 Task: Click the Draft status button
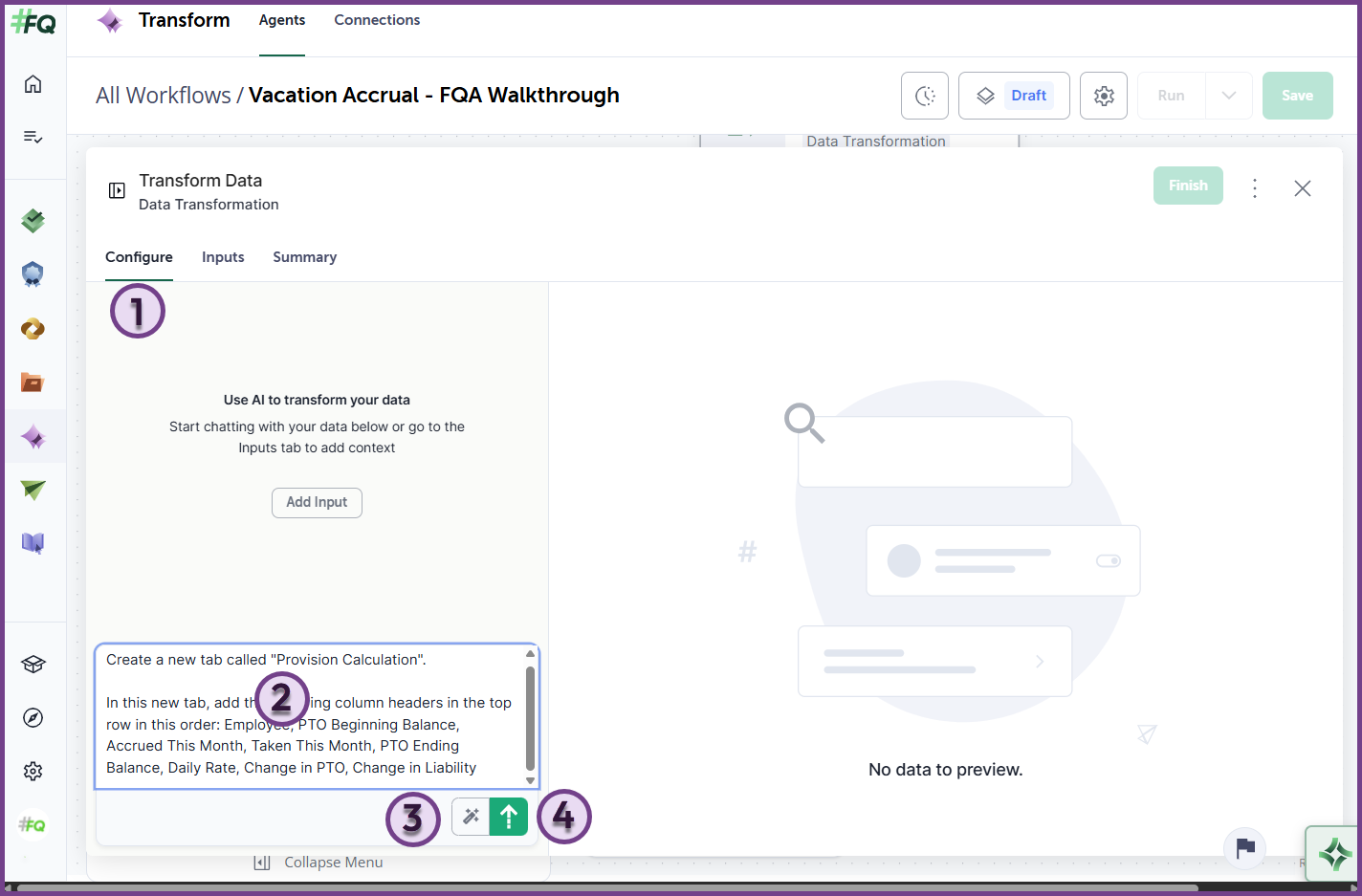(x=1014, y=96)
